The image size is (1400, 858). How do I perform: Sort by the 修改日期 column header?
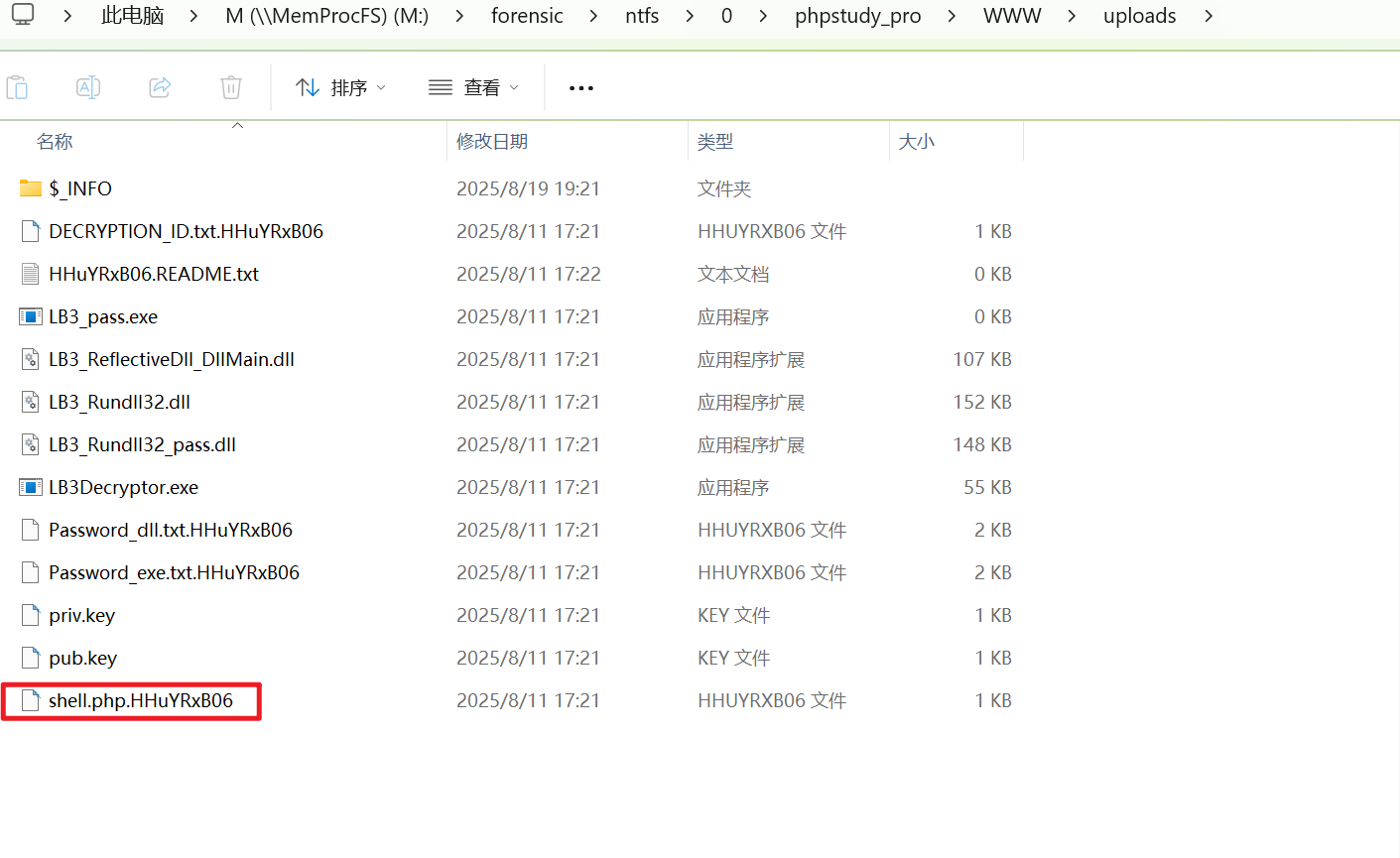pos(492,142)
